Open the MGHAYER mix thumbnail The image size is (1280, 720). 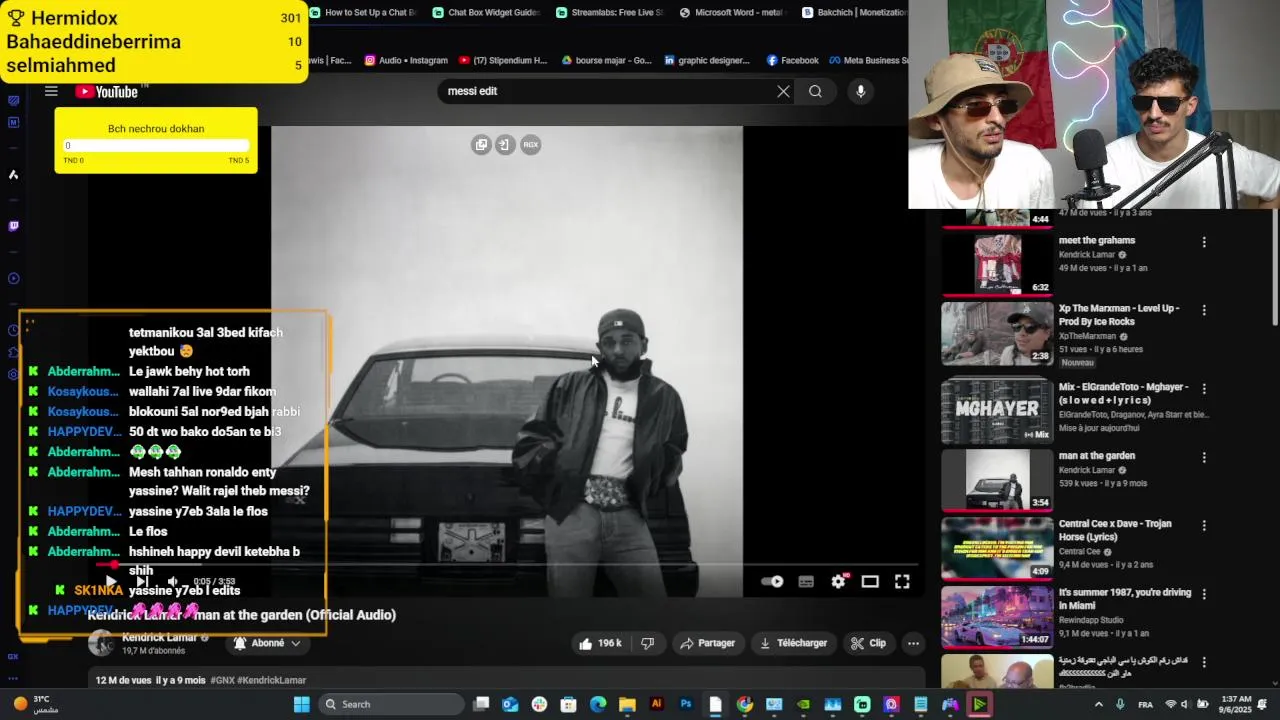997,410
